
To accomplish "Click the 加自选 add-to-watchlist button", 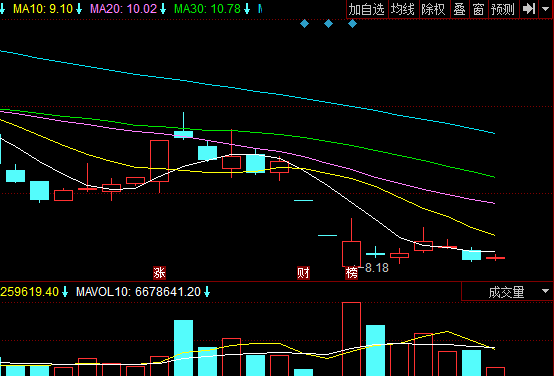I will pos(367,9).
